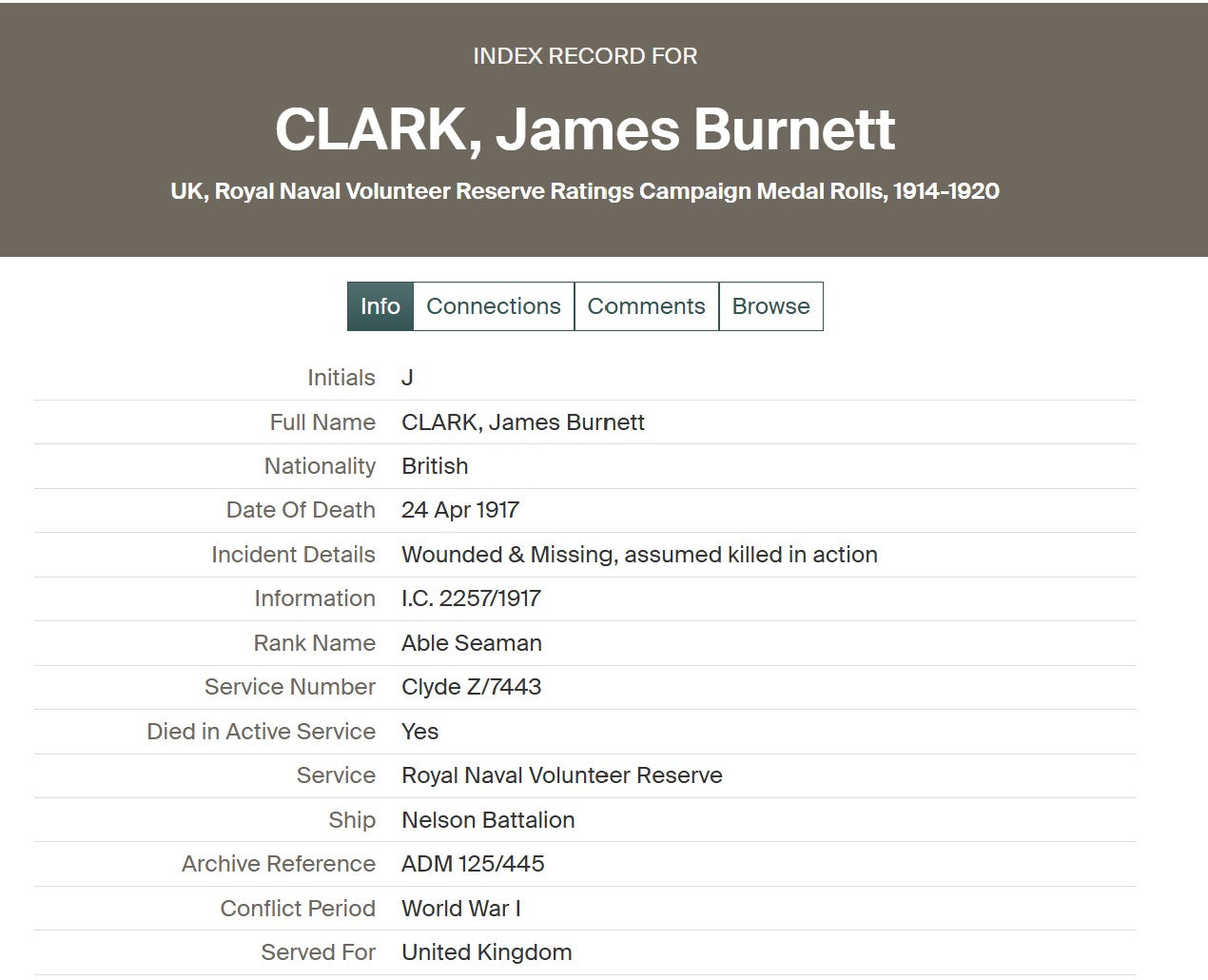Image resolution: width=1208 pixels, height=980 pixels.
Task: Click the Information value I.C. 2257/1917
Action: pos(471,598)
